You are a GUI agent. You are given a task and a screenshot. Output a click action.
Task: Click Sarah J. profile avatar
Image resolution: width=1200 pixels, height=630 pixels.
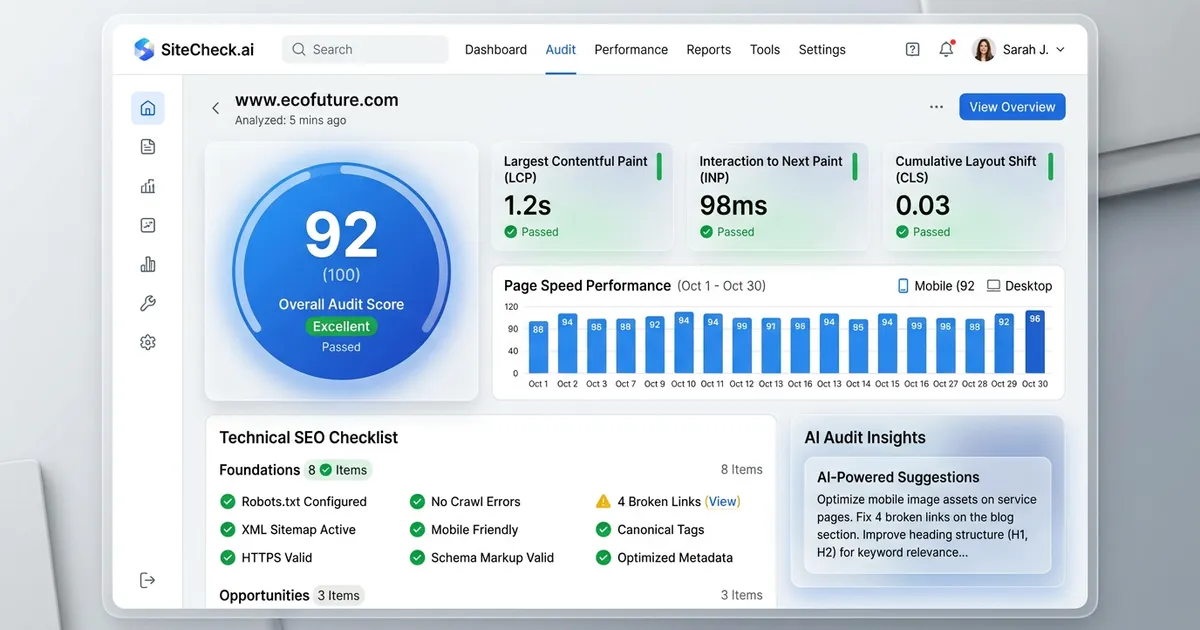coord(983,49)
